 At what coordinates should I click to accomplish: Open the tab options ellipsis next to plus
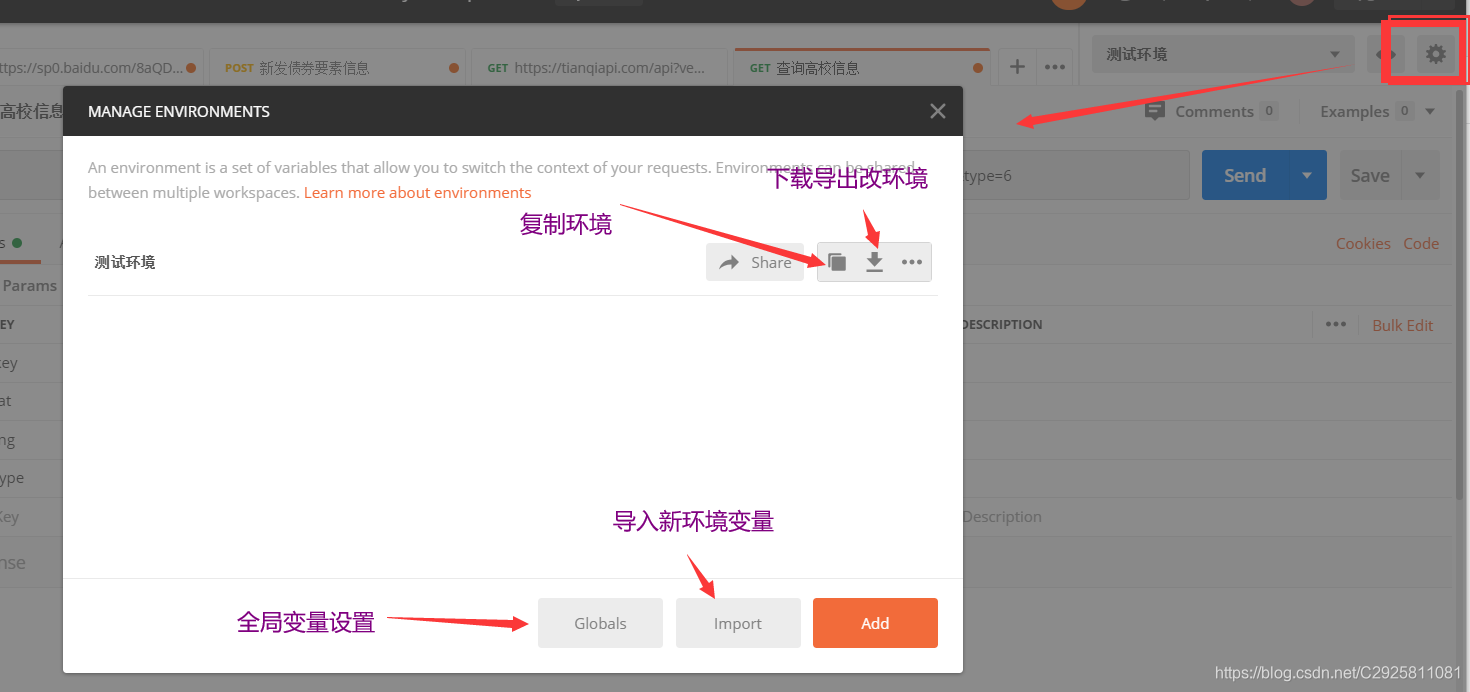point(1054,67)
